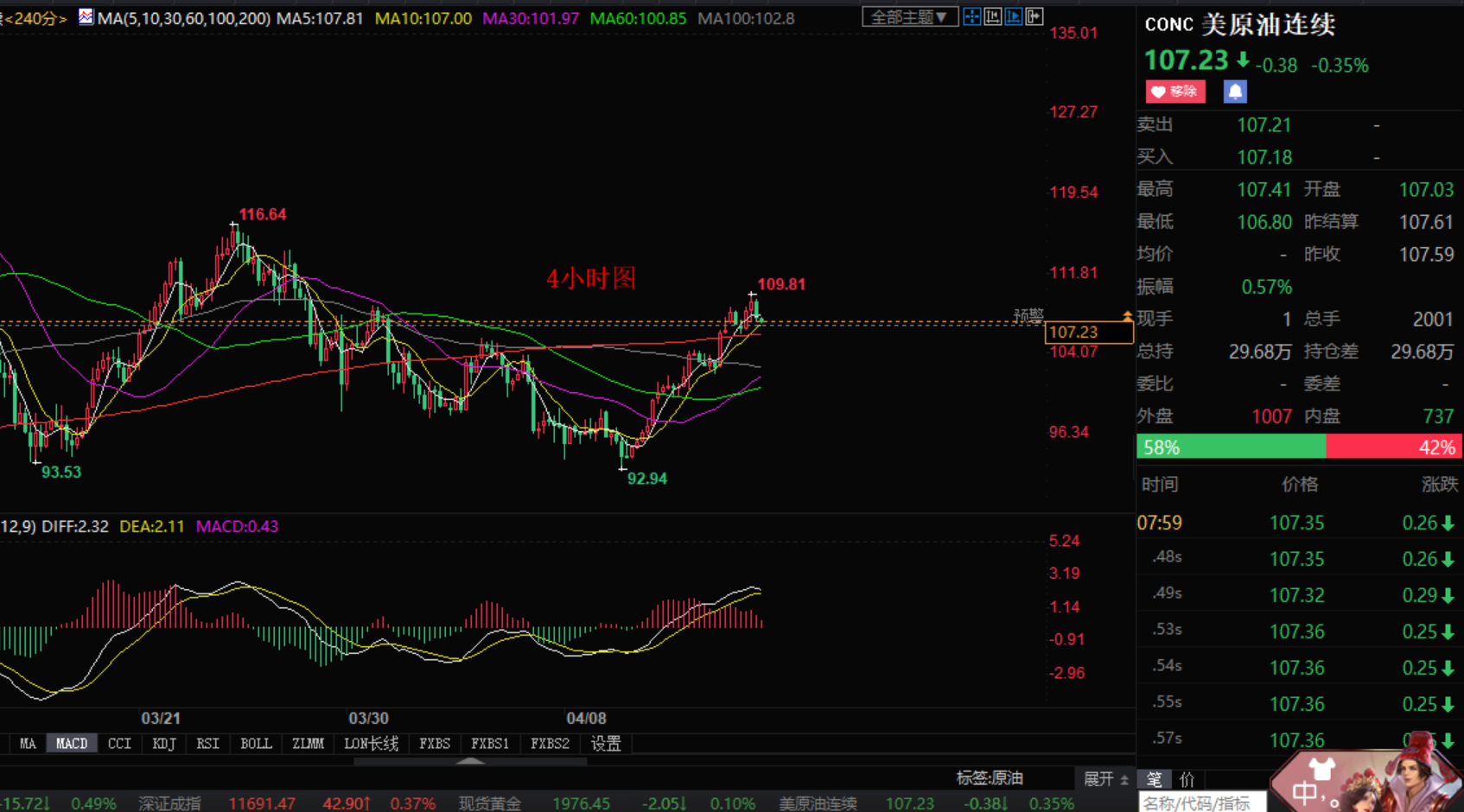Click the green 58% buy ratio bar
The image size is (1464, 812).
click(x=1231, y=447)
